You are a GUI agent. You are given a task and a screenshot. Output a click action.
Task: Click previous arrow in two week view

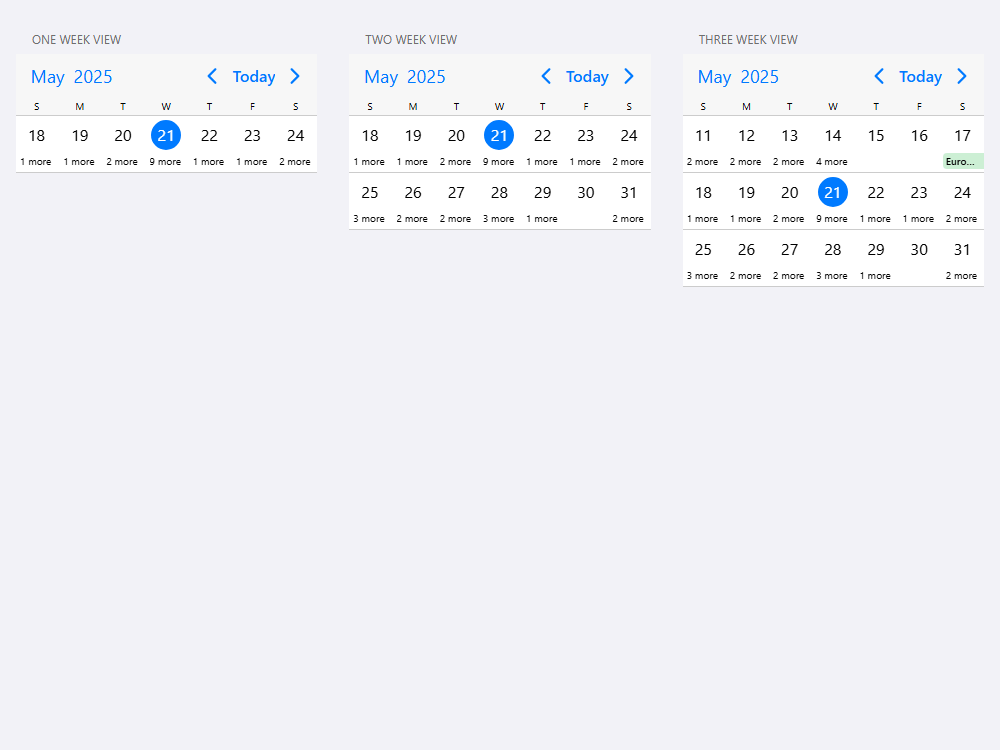pyautogui.click(x=546, y=77)
